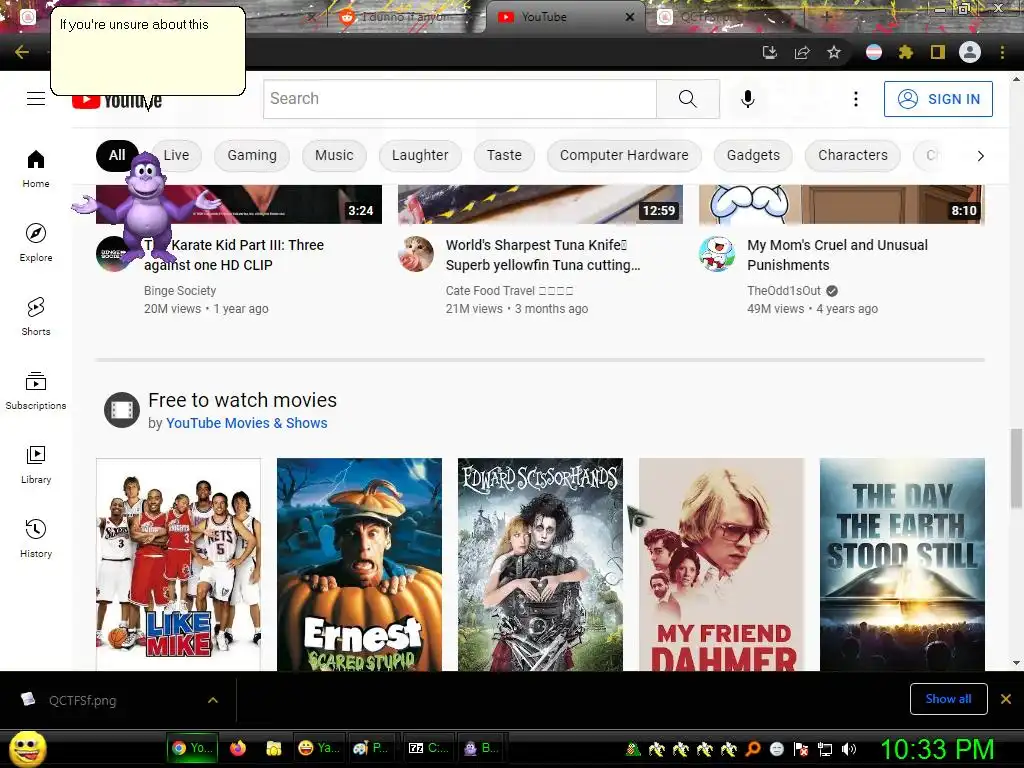Open the file explorer taskbar icon
Image resolution: width=1024 pixels, height=768 pixels.
(x=274, y=748)
